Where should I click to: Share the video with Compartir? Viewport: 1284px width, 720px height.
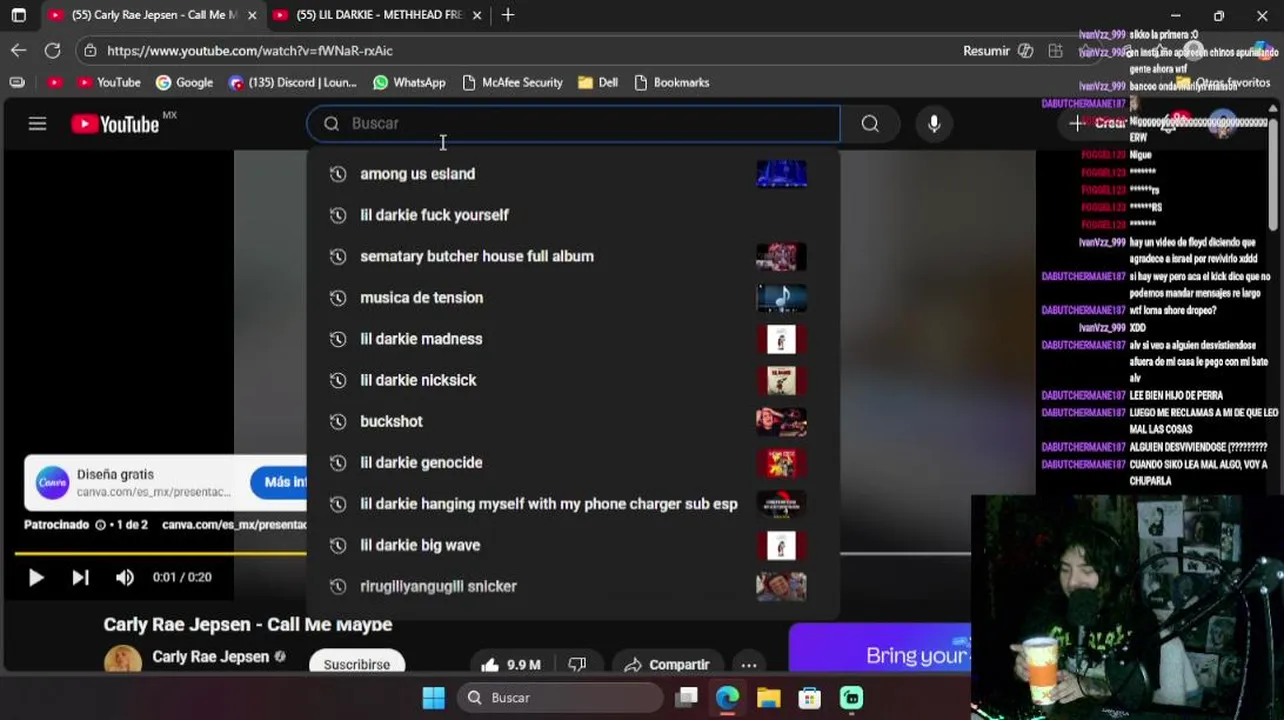(666, 664)
